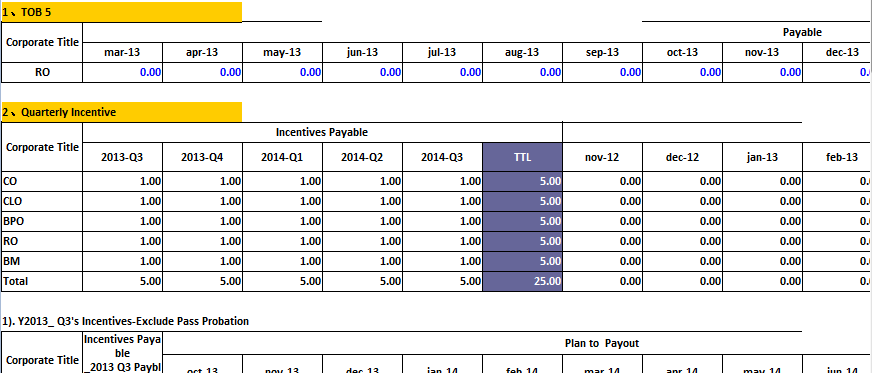The image size is (872, 373).
Task: Select the apr-13 column header
Action: coord(202,53)
